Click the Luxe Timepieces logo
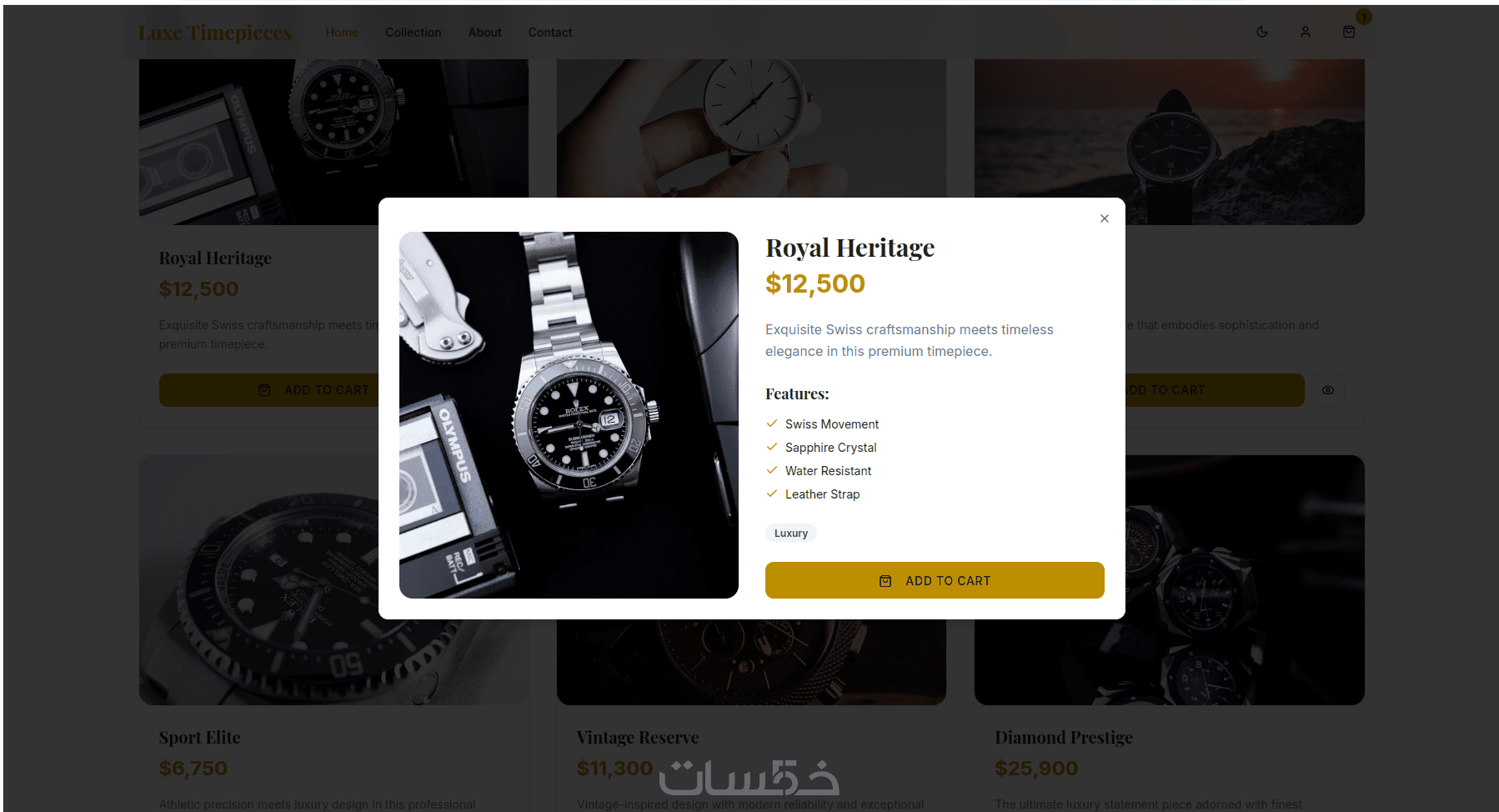Viewport: 1499px width, 812px height. pyautogui.click(x=215, y=33)
